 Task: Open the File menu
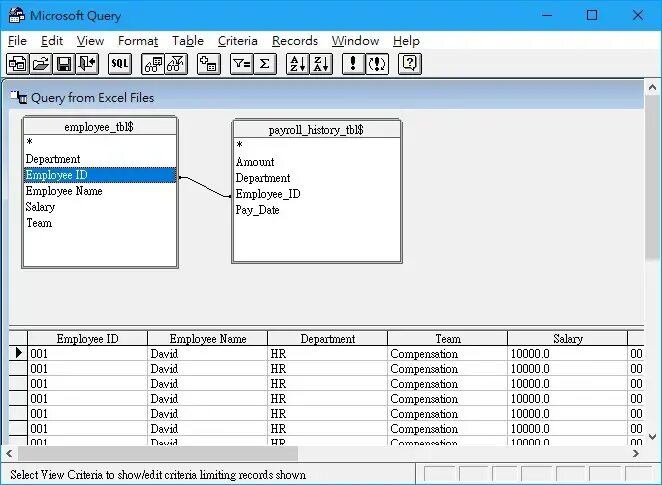pyautogui.click(x=17, y=41)
